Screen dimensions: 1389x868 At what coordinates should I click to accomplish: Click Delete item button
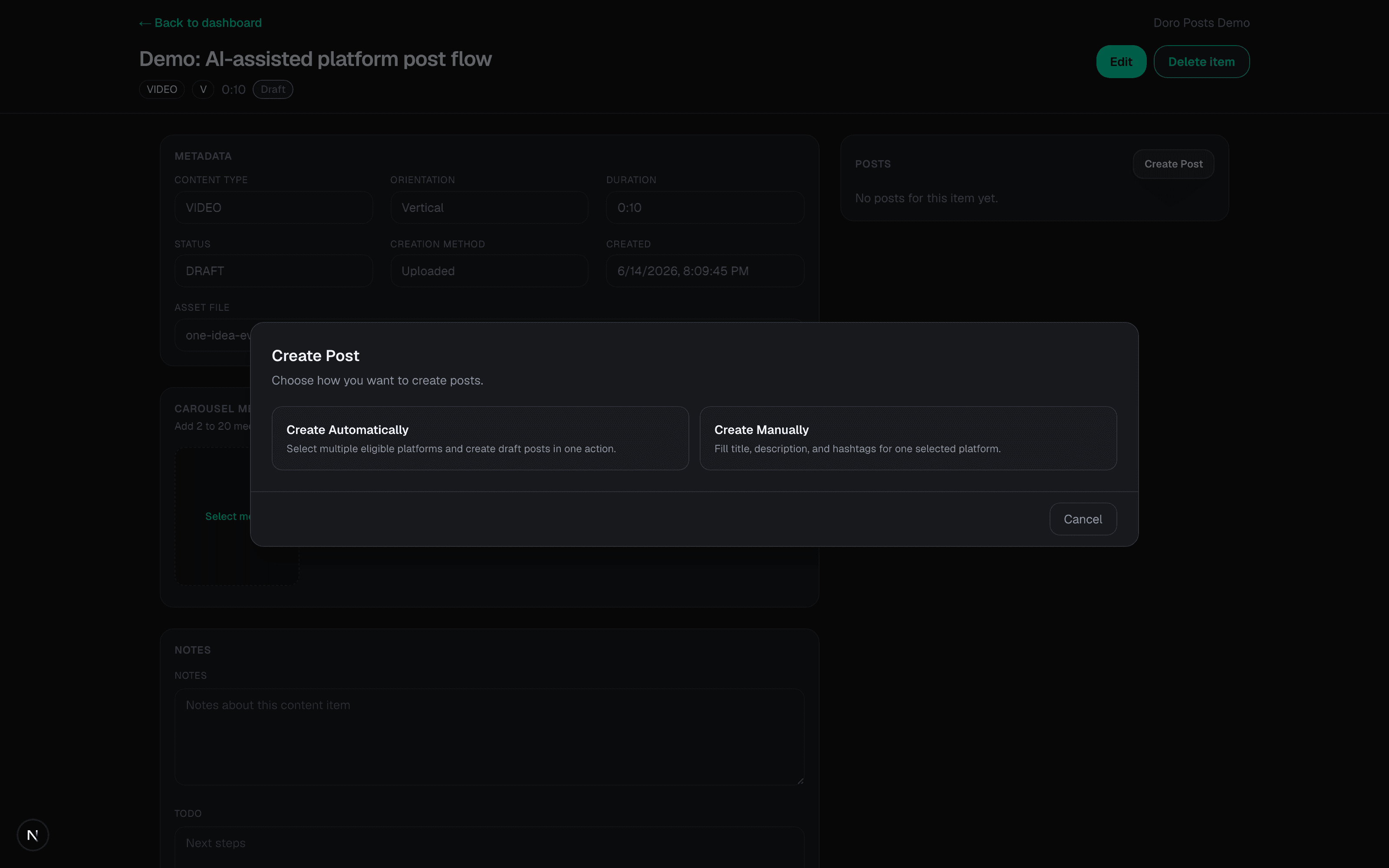[1201, 62]
